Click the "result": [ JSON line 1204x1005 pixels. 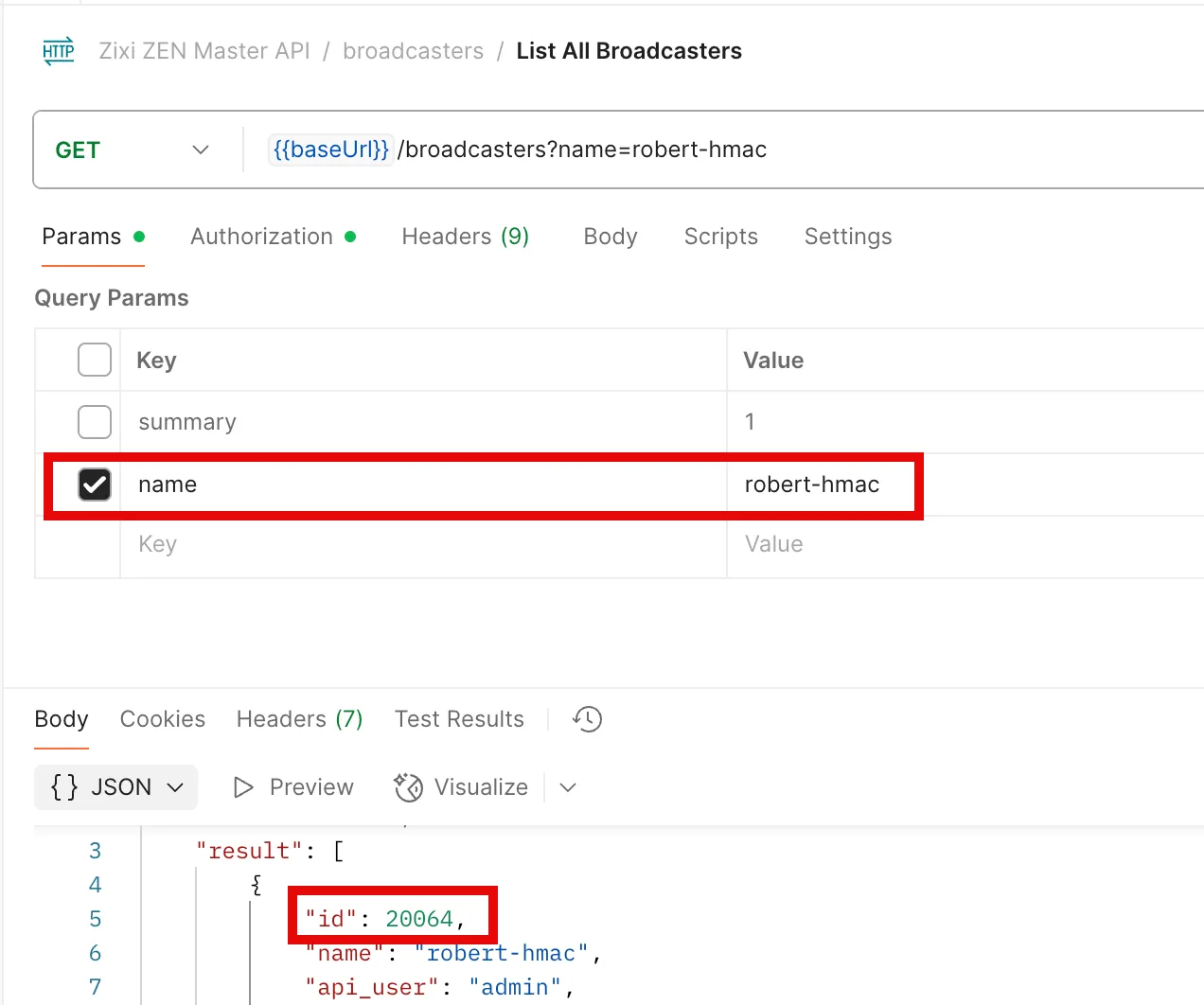tap(270, 851)
